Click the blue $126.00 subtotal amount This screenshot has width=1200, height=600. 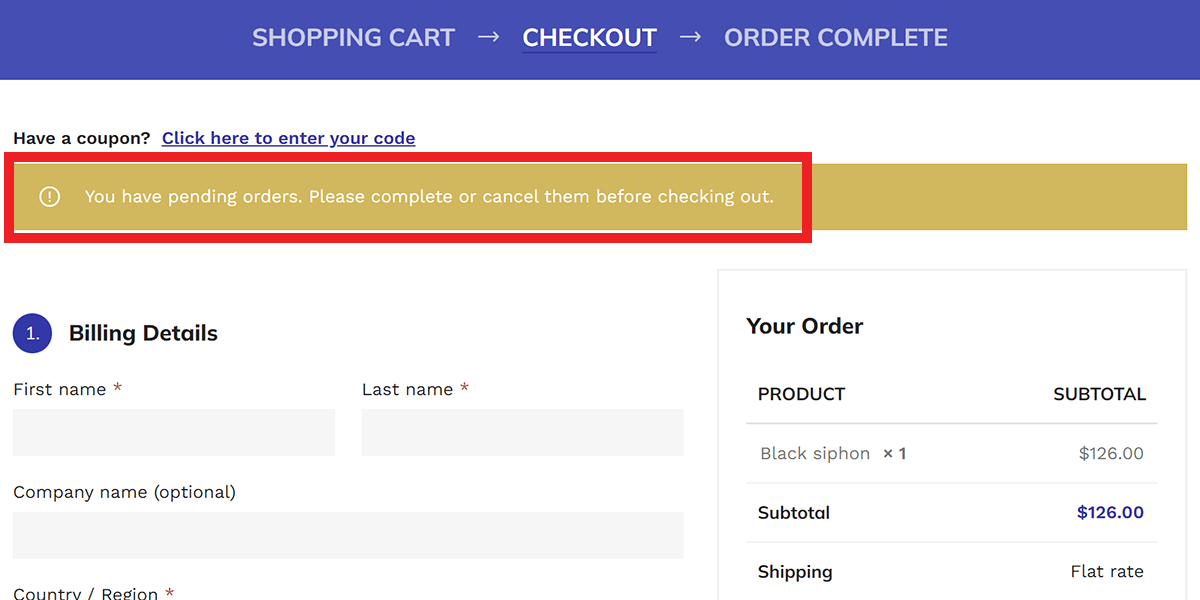[x=1110, y=512]
